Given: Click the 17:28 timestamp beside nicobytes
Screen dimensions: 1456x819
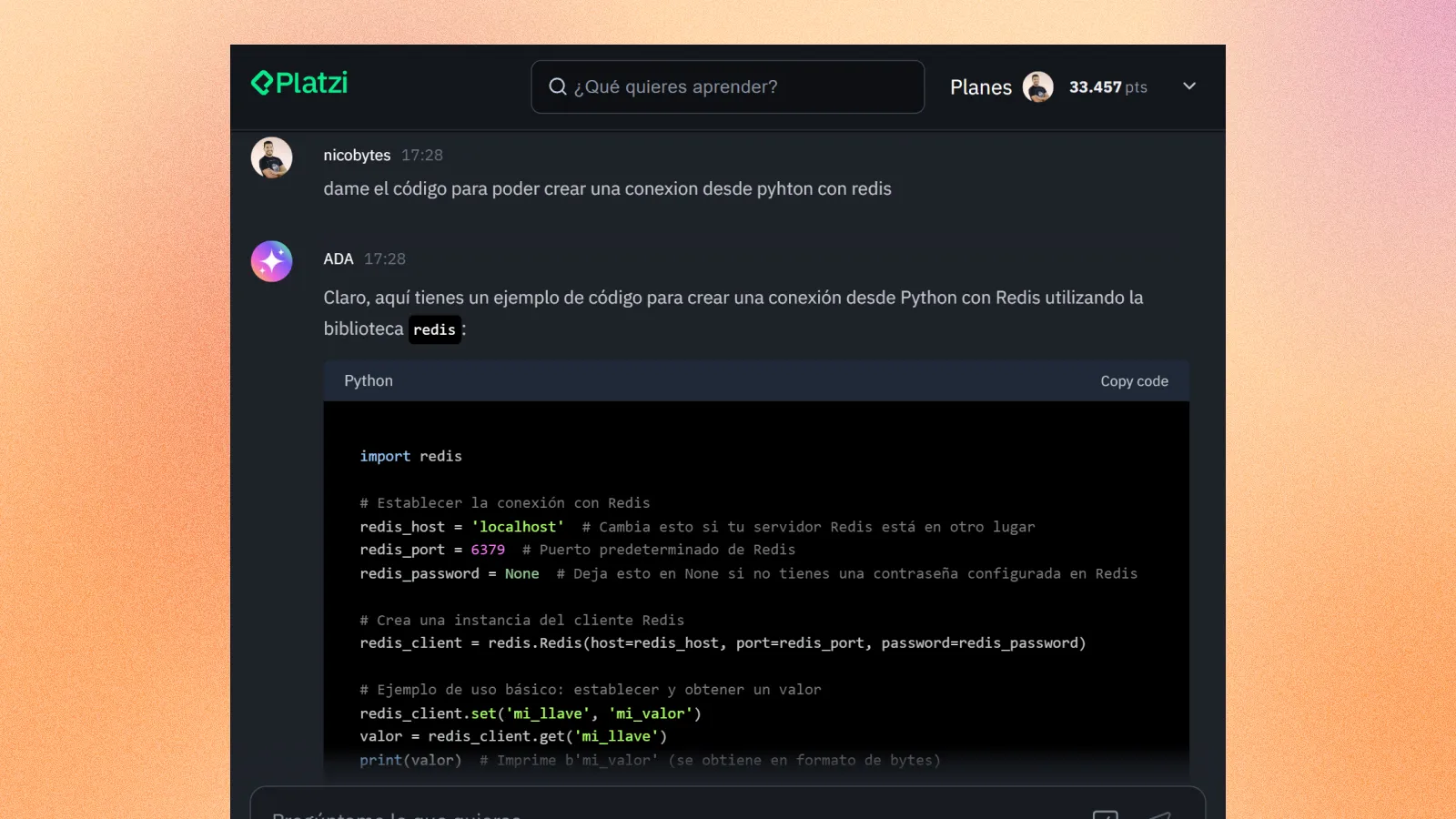Looking at the screenshot, I should [x=422, y=156].
